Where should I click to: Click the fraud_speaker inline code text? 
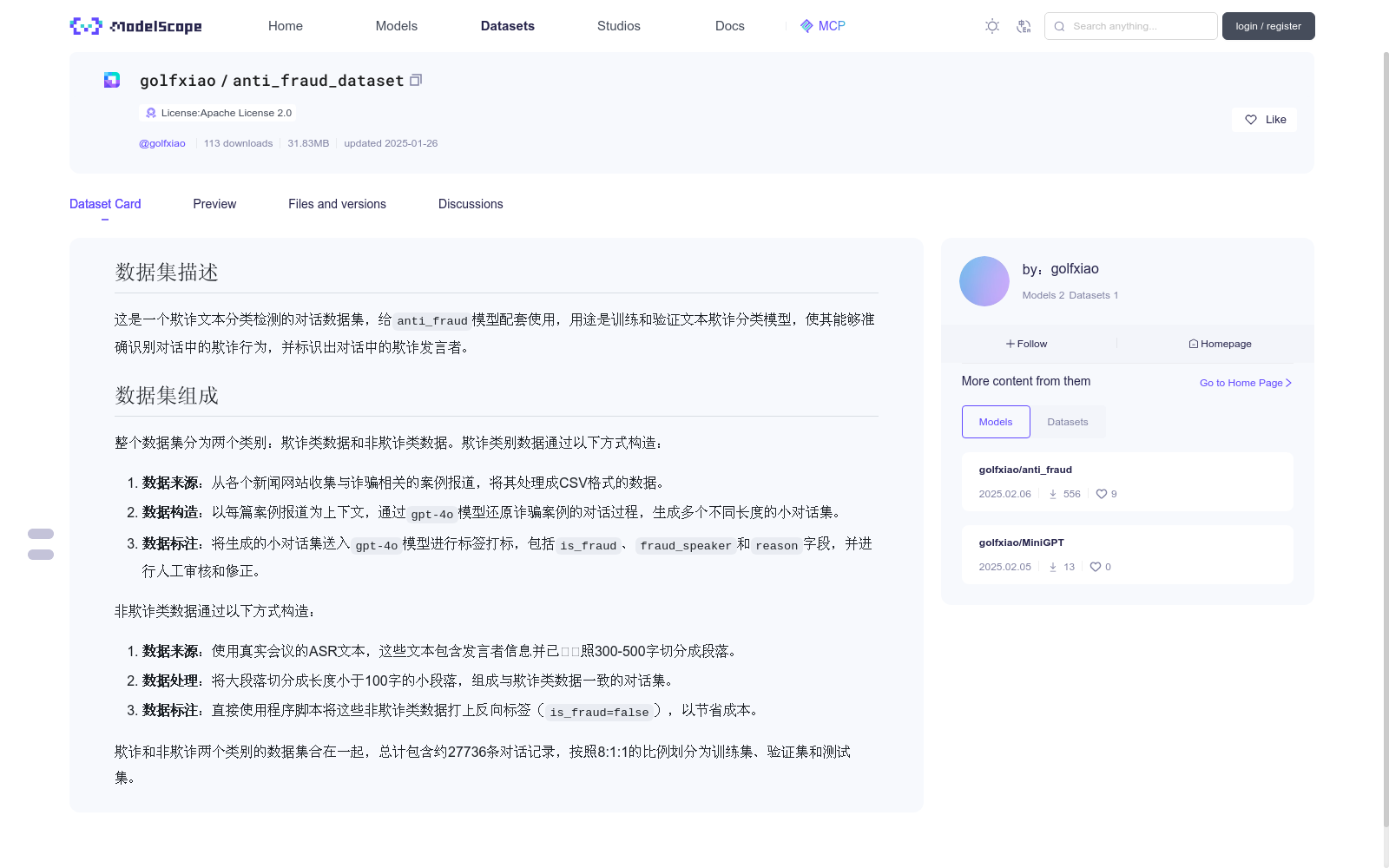686,546
